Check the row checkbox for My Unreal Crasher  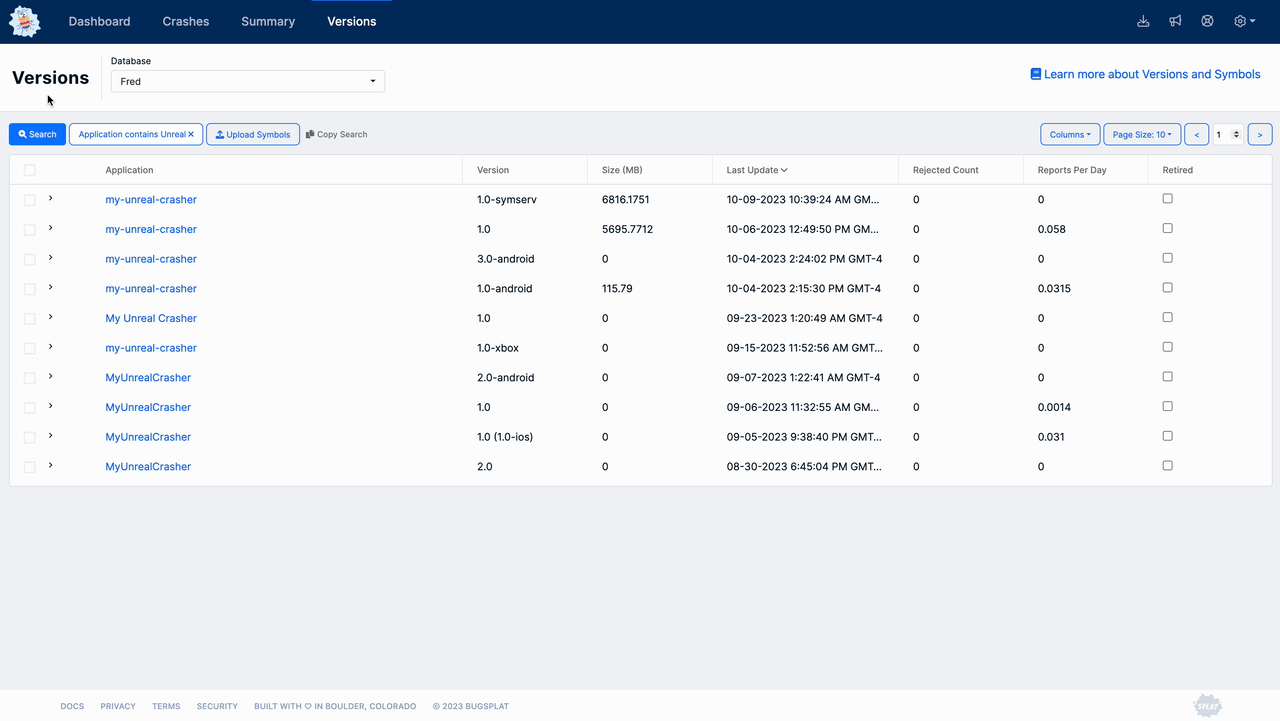[30, 319]
